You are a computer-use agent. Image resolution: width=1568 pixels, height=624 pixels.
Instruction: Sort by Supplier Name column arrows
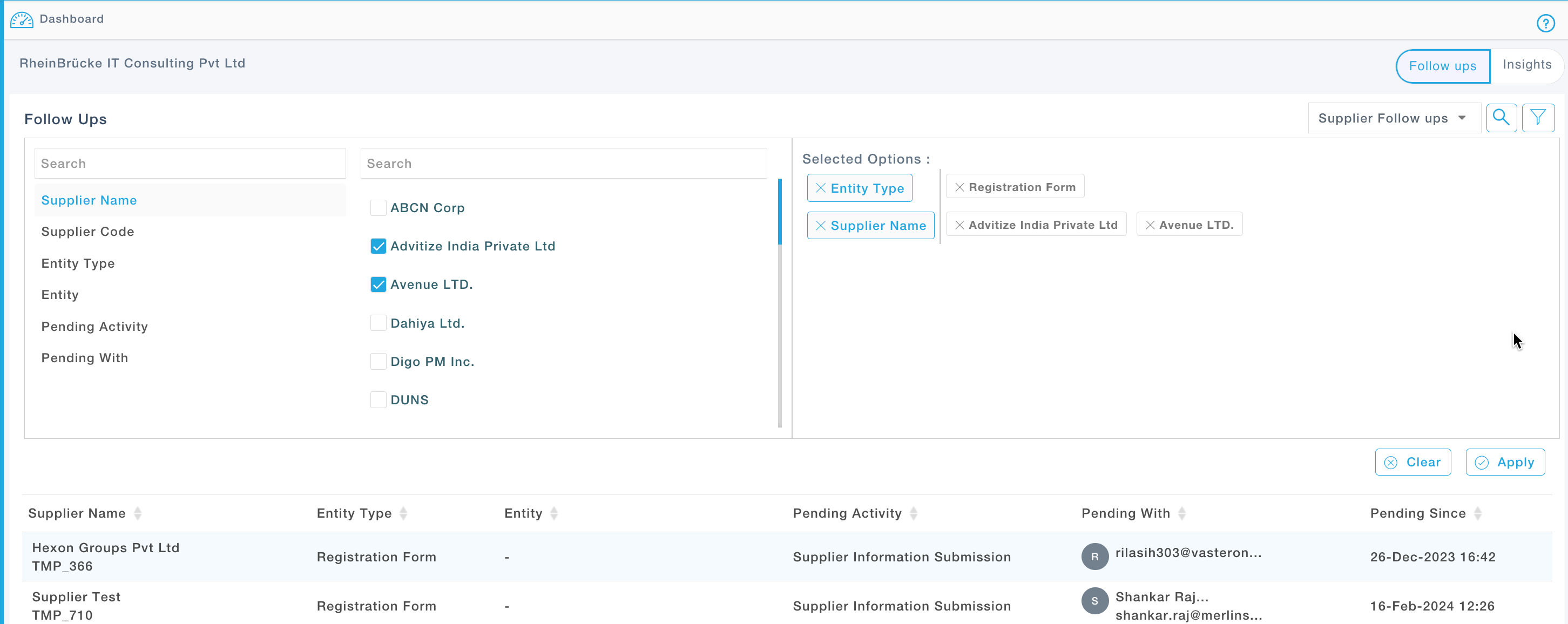138,514
